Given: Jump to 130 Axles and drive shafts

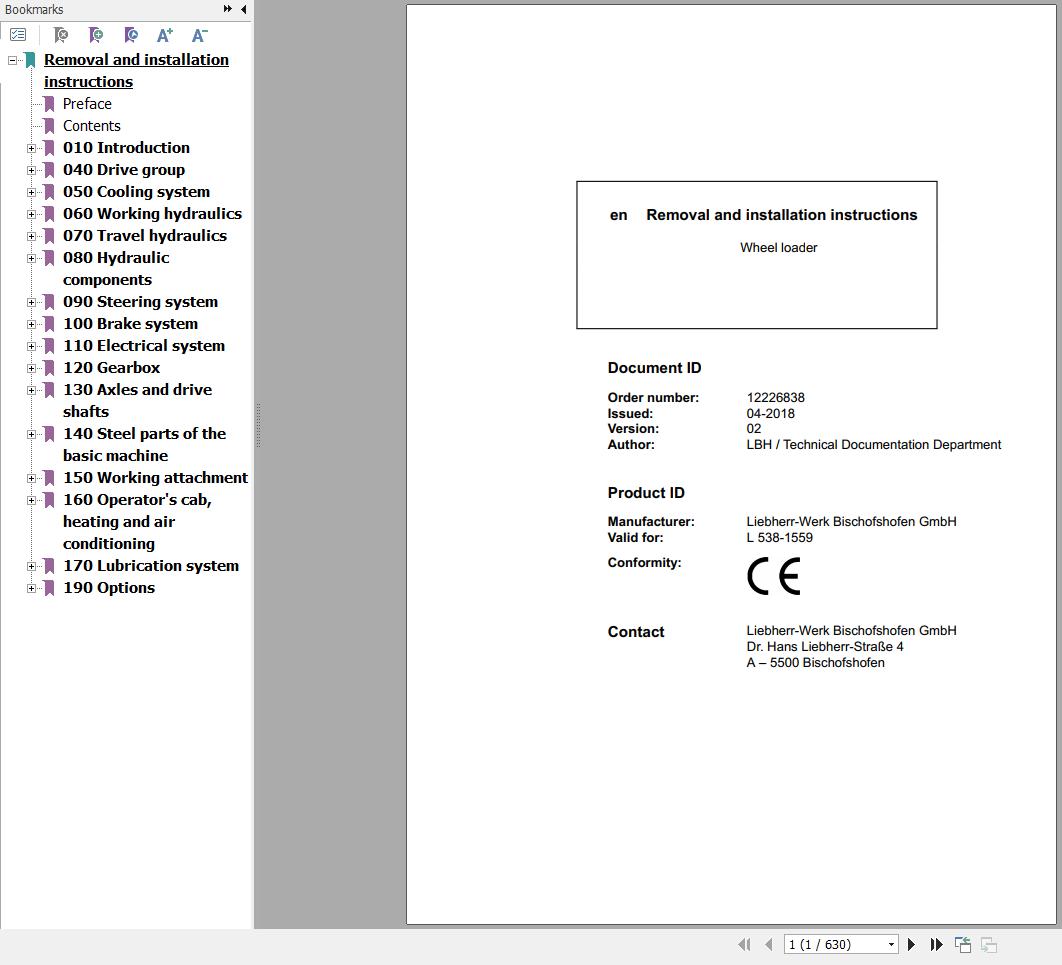Looking at the screenshot, I should [137, 401].
